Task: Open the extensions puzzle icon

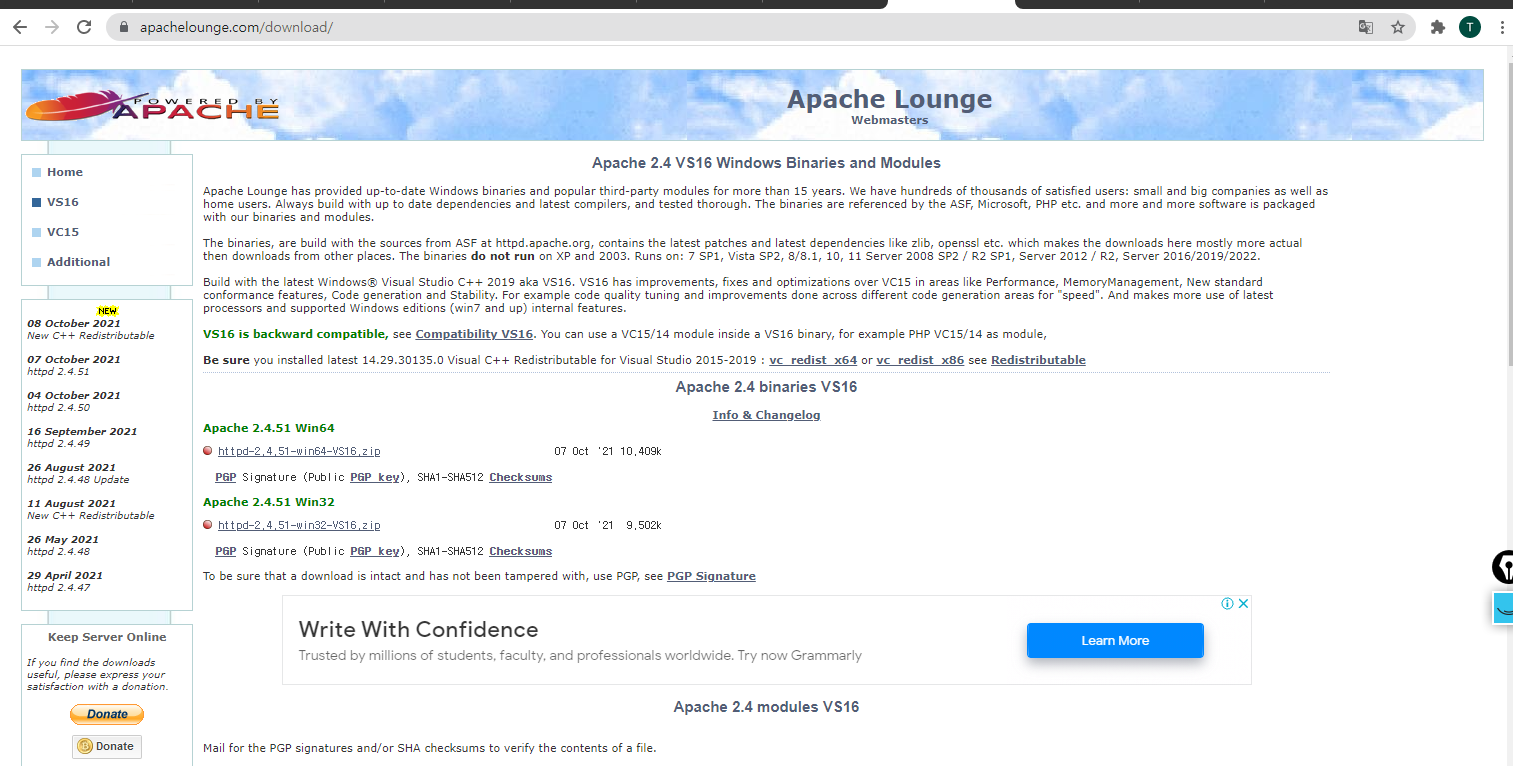Action: click(x=1438, y=27)
